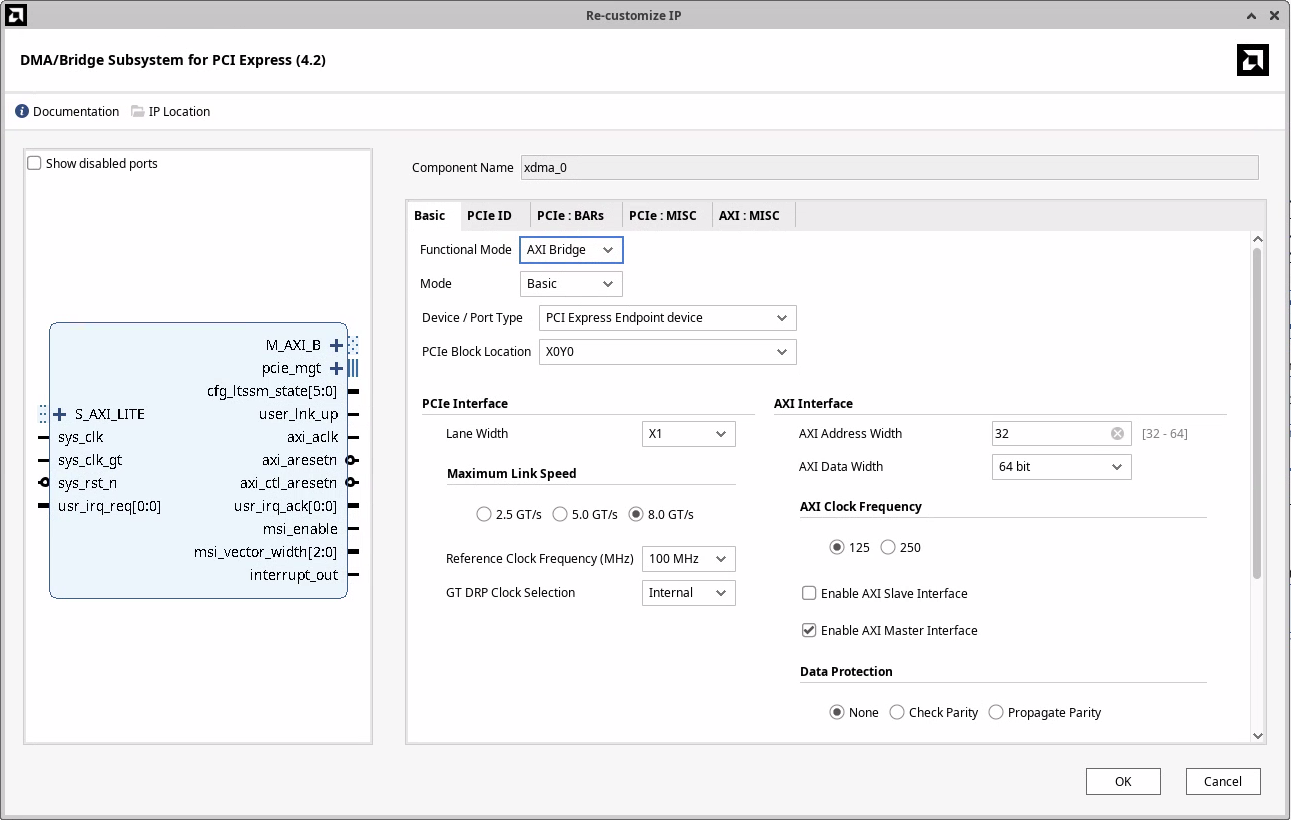Expand the PCIe Block Location dropdown
Viewport: 1291px width, 820px height.
tap(667, 352)
